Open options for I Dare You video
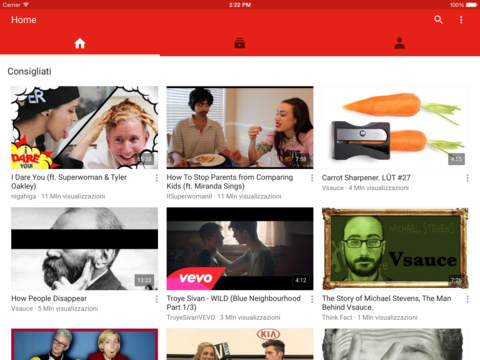 [157, 178]
